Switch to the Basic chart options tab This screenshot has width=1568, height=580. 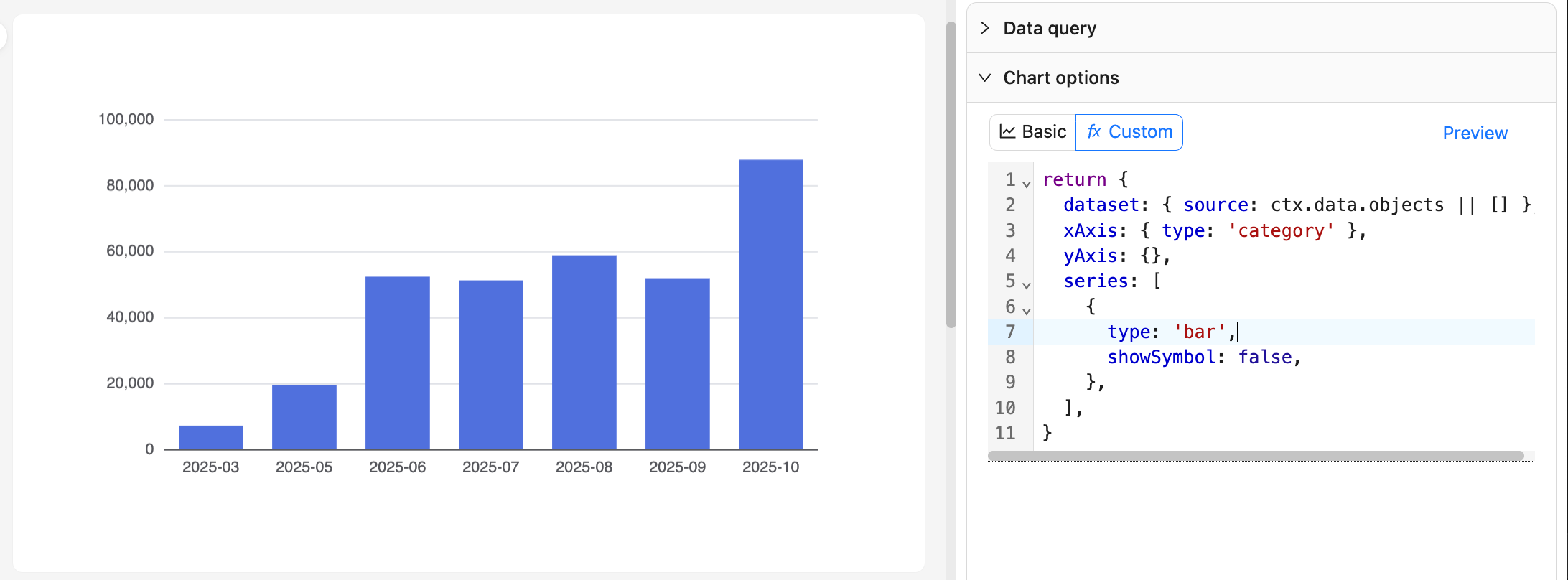pyautogui.click(x=1033, y=132)
